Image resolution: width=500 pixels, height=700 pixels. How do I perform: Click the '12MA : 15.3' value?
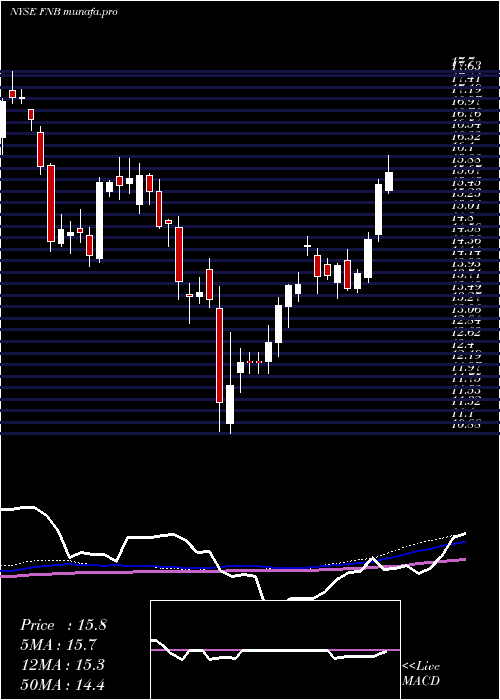coord(62,665)
